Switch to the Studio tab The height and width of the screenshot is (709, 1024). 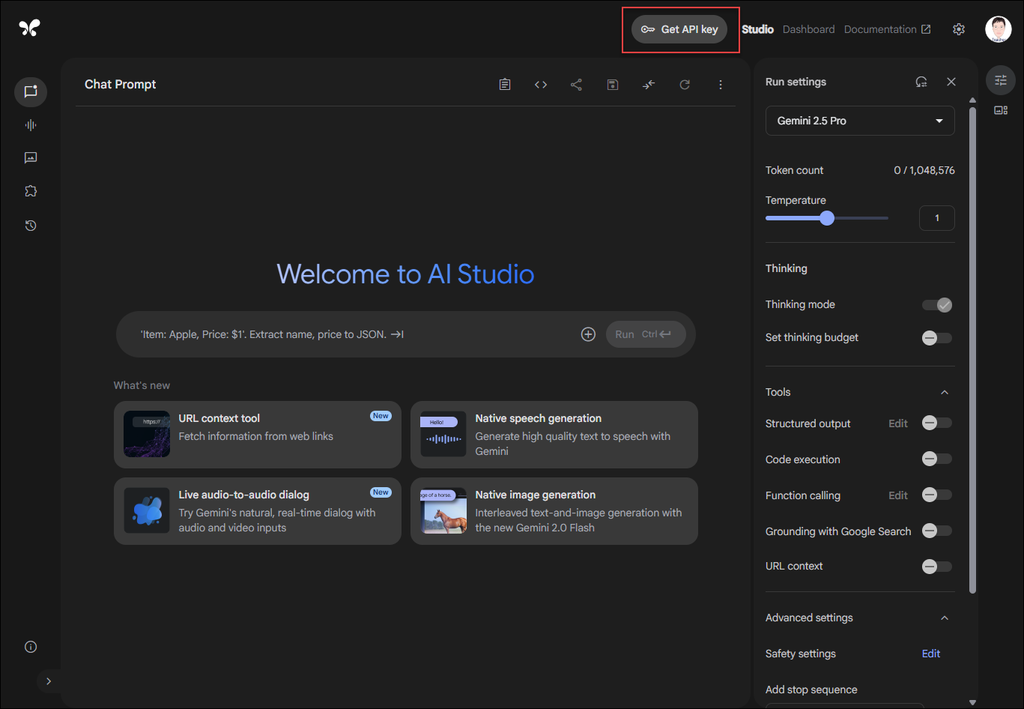coord(758,29)
